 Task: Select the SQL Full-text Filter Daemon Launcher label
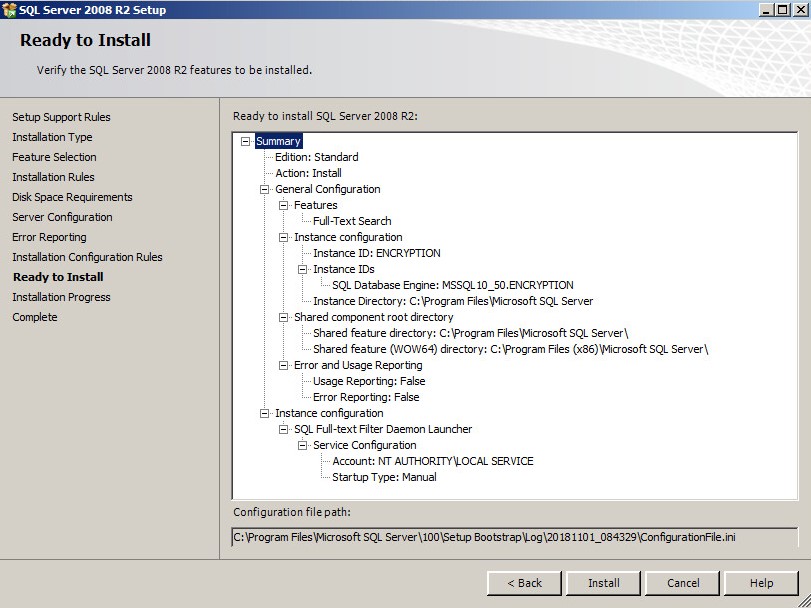(x=383, y=430)
